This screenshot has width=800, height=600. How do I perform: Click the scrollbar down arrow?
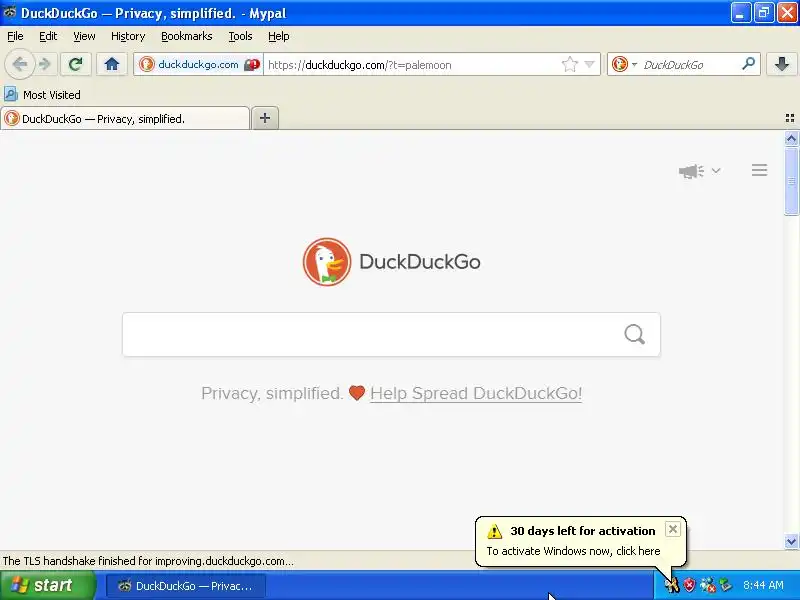point(791,541)
